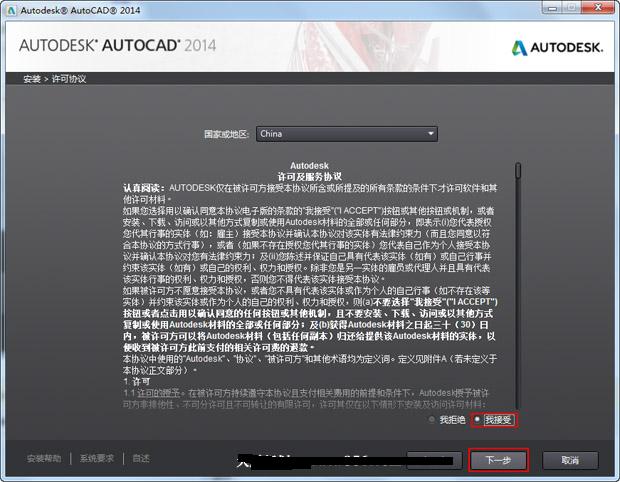Click the 下一步 (Next) button
This screenshot has width=620, height=482.
click(498, 460)
